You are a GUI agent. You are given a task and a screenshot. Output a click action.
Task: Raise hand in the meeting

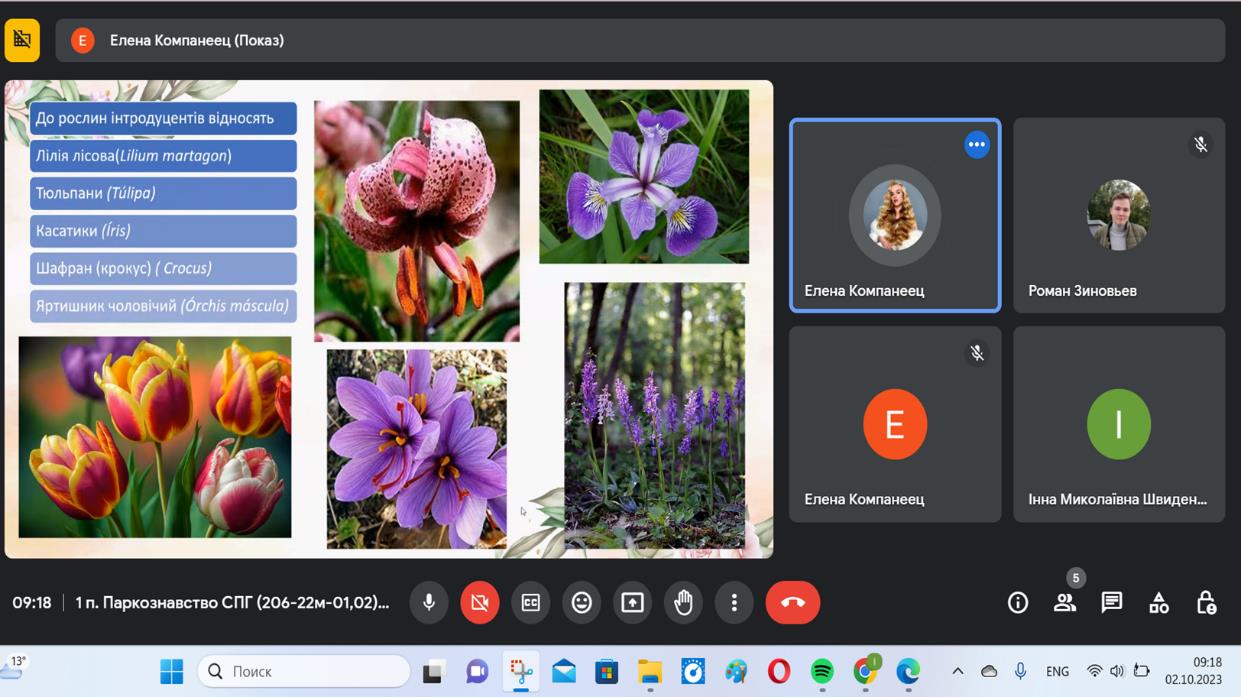684,602
